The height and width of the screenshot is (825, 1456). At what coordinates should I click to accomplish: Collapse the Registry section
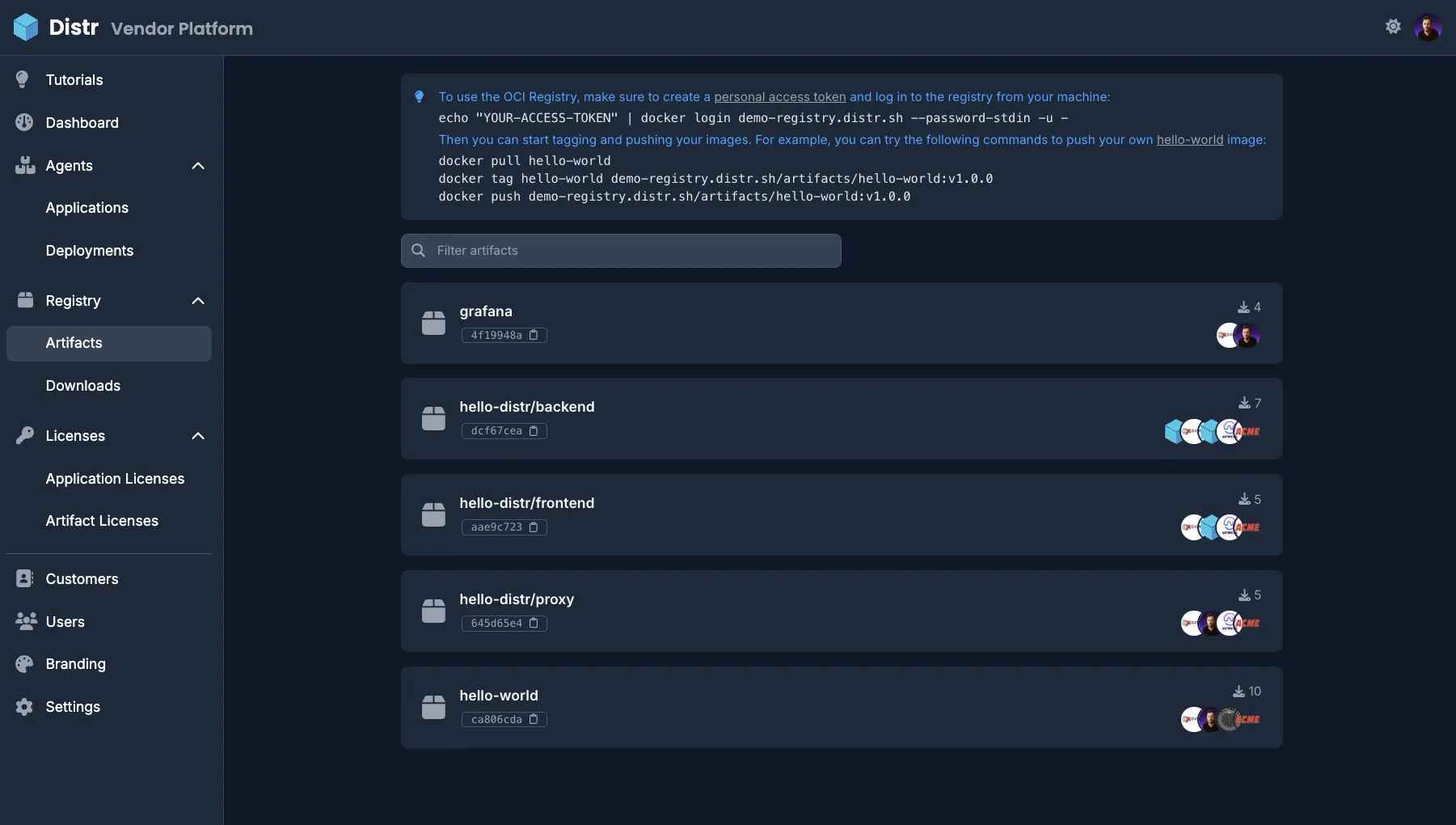(x=198, y=301)
